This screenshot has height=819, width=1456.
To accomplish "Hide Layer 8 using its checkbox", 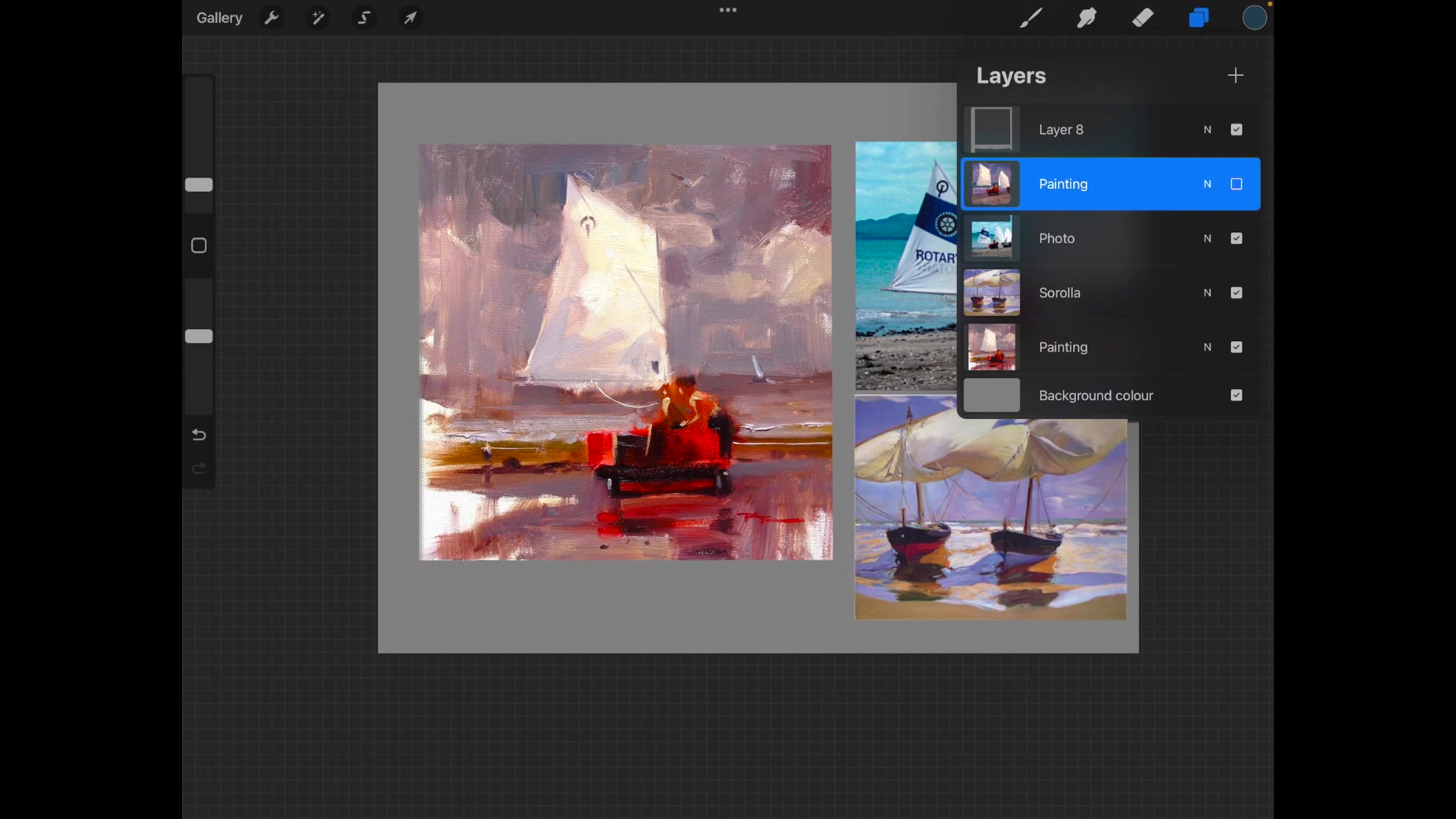I will (1237, 130).
